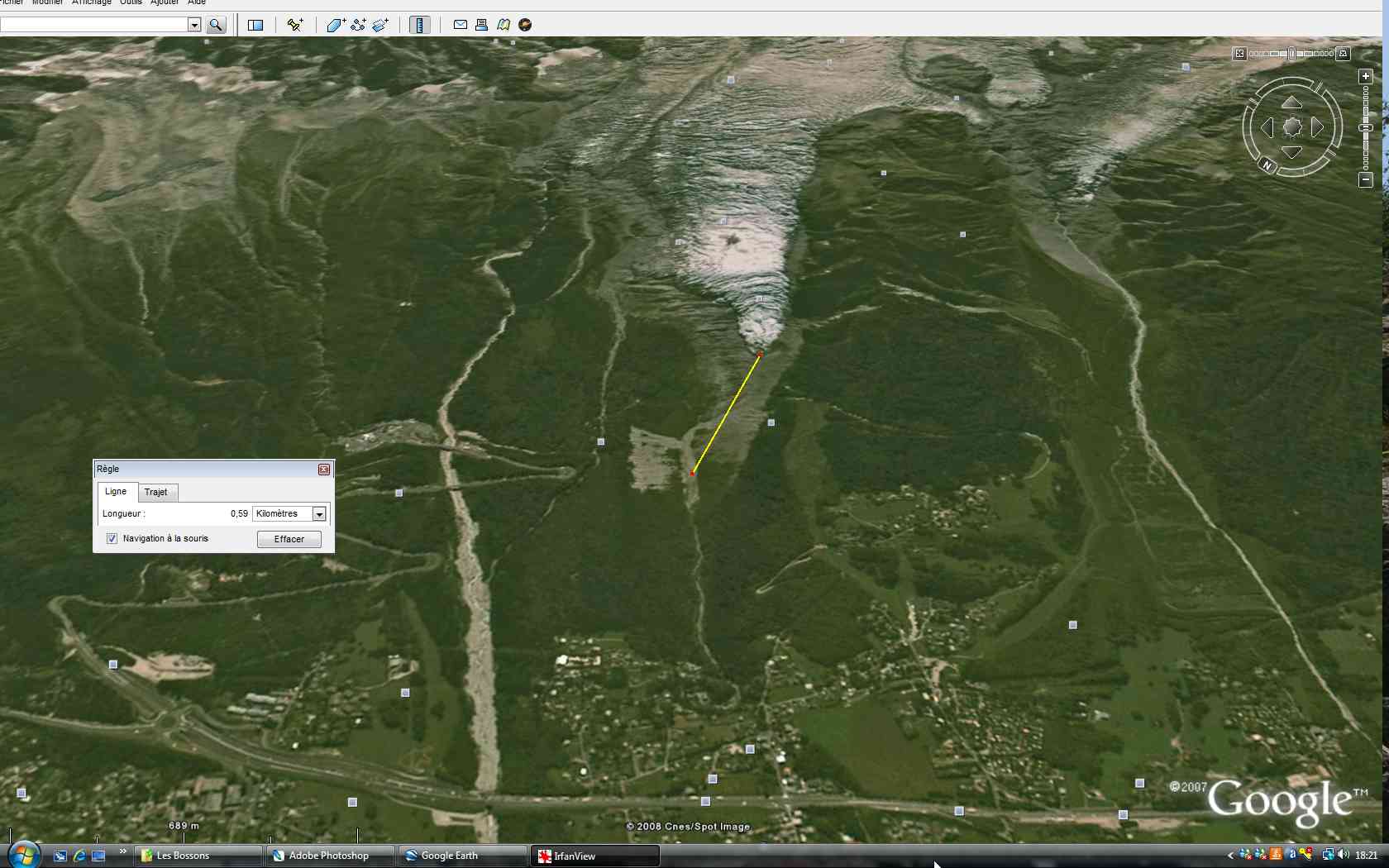Expand the search box dropdown arrow

coord(194,25)
